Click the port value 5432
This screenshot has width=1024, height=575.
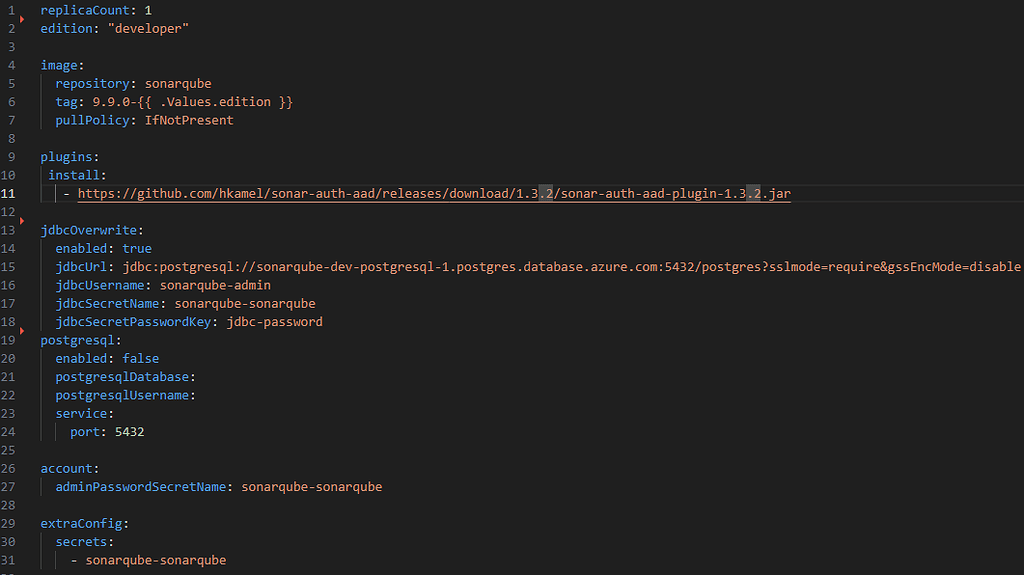tap(129, 432)
